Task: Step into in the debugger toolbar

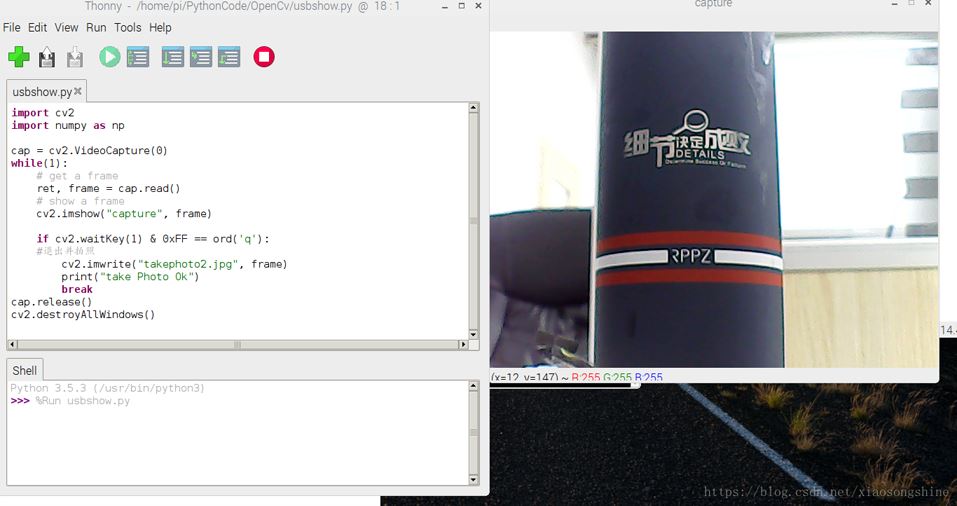Action: coord(201,57)
